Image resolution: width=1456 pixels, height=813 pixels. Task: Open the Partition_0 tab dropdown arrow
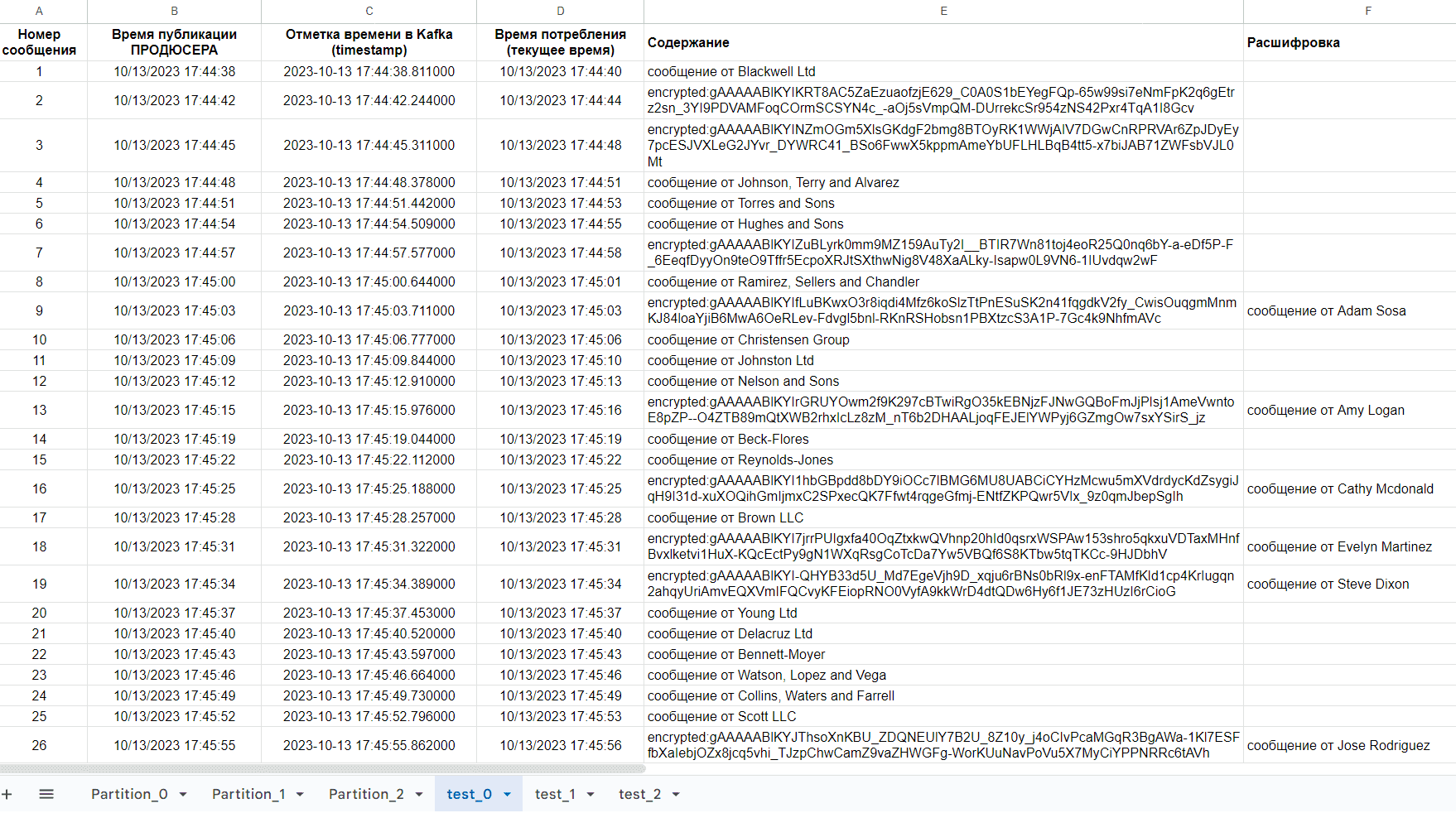[x=183, y=795]
